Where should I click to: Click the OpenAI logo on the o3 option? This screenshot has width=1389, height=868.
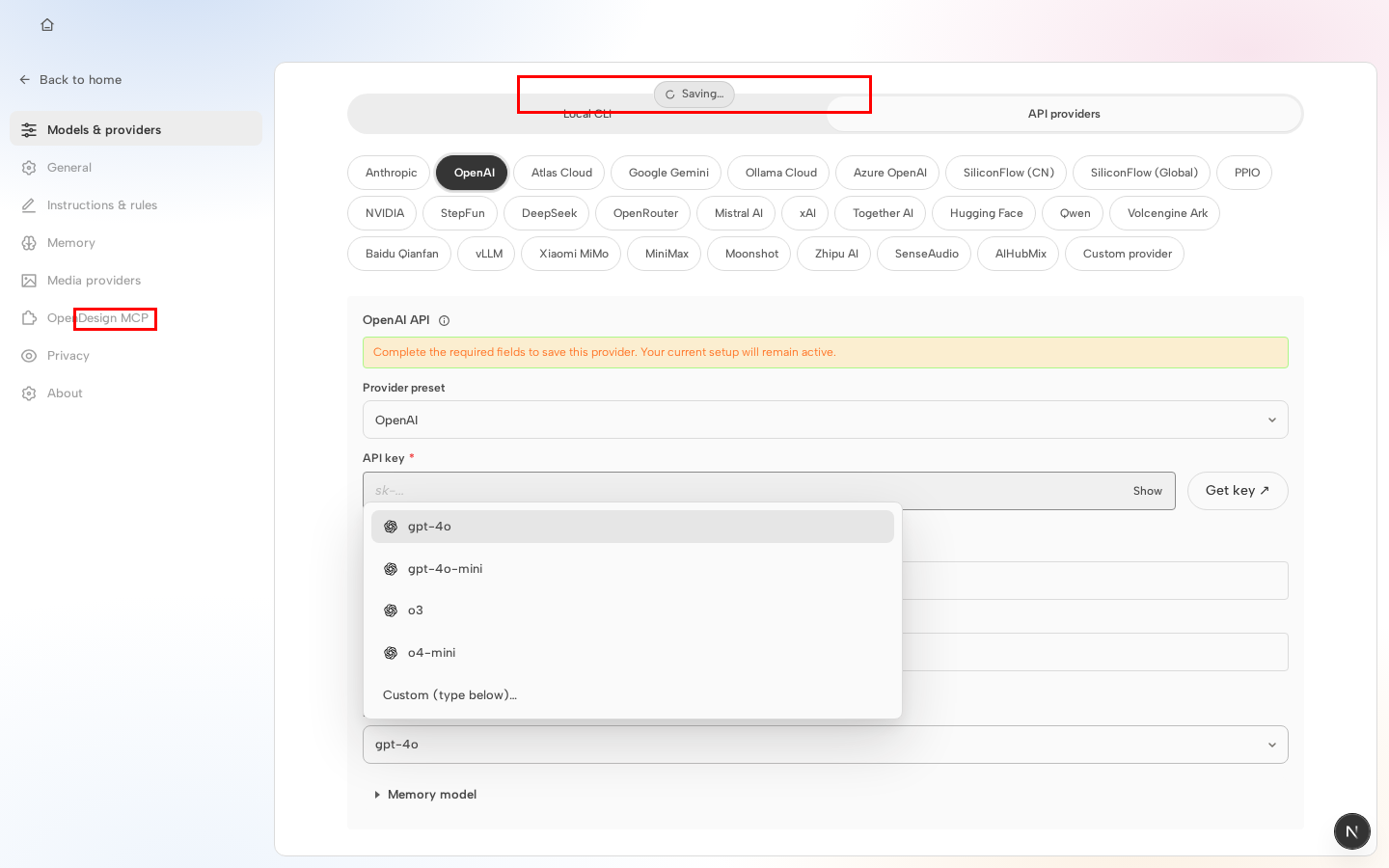coord(391,610)
